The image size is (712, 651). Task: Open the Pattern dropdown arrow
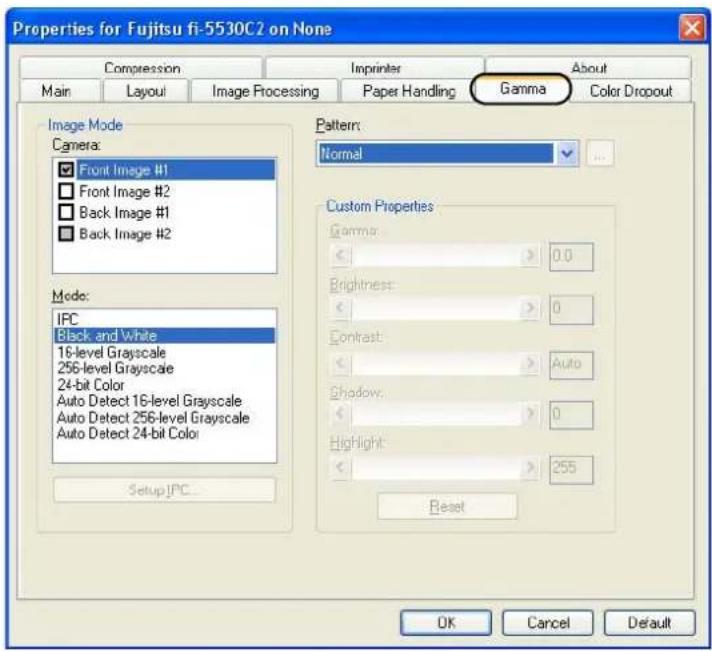567,153
